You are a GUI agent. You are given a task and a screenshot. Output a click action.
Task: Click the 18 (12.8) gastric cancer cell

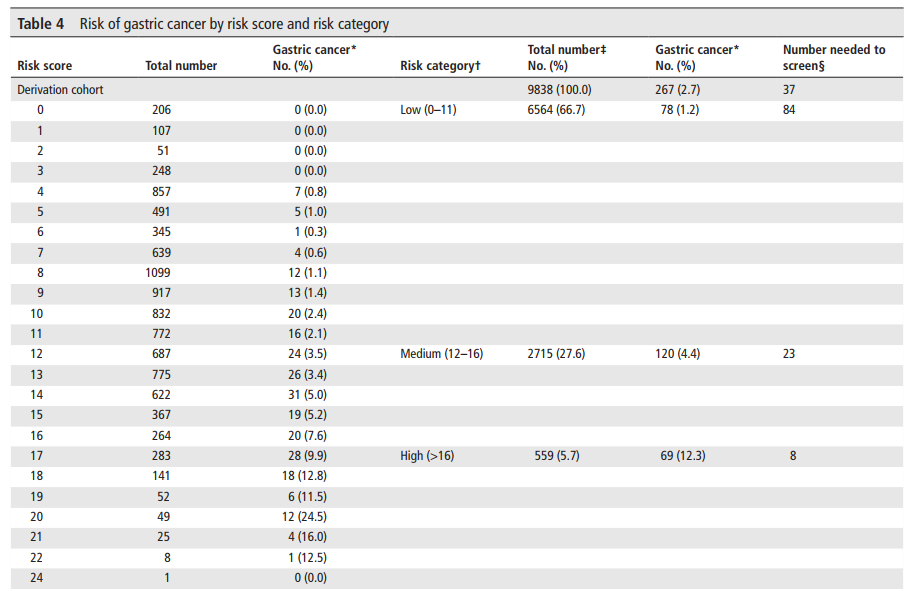[x=304, y=476]
